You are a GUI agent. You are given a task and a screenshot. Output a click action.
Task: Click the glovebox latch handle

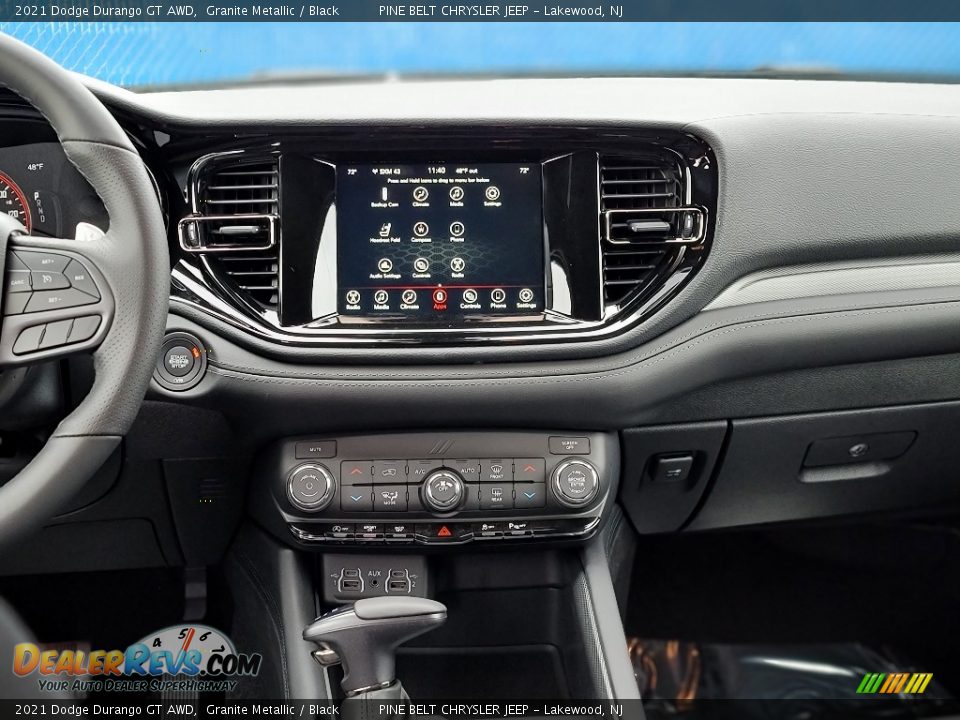(x=858, y=450)
